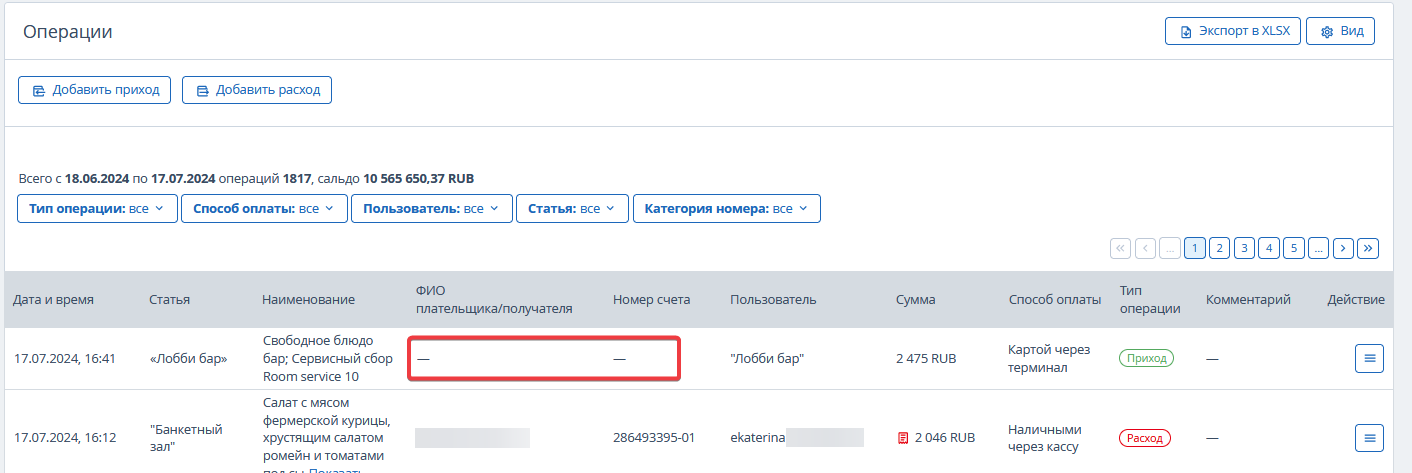Click the Расход badge
Screen dimensions: 1412x473
click(1144, 438)
